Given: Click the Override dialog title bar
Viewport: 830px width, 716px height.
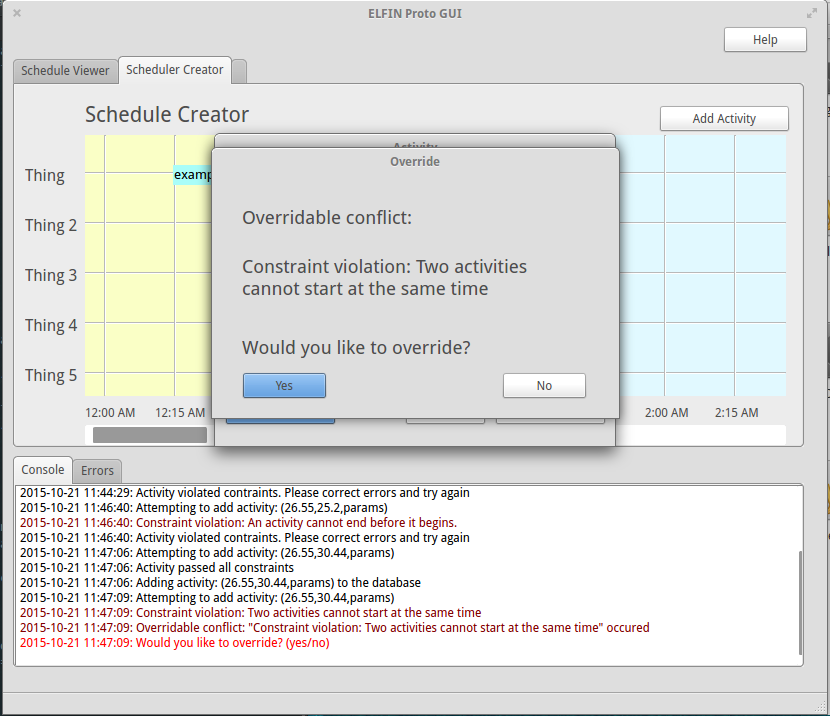Looking at the screenshot, I should click(x=415, y=161).
